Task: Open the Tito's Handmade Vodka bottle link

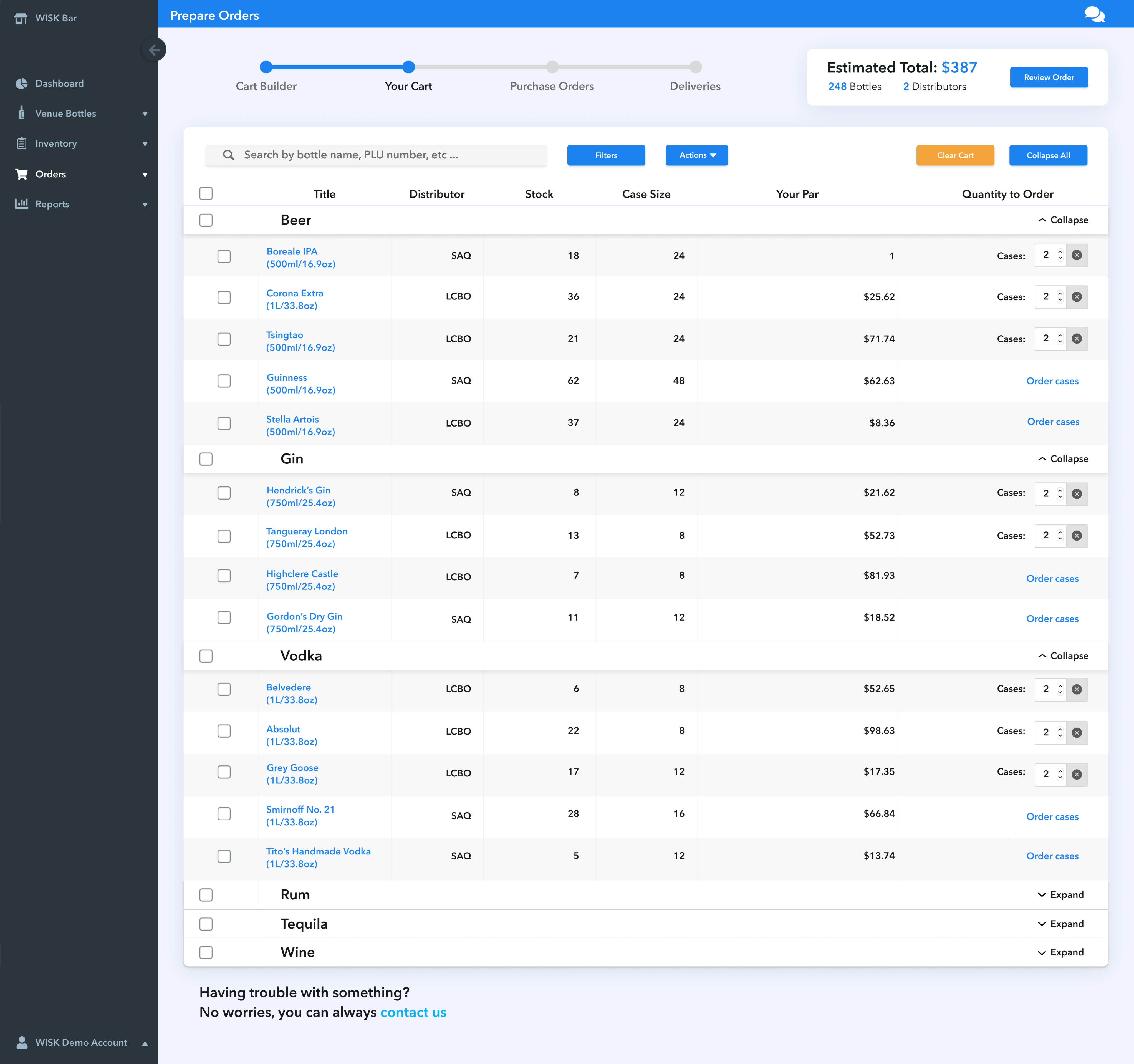Action: [x=318, y=858]
